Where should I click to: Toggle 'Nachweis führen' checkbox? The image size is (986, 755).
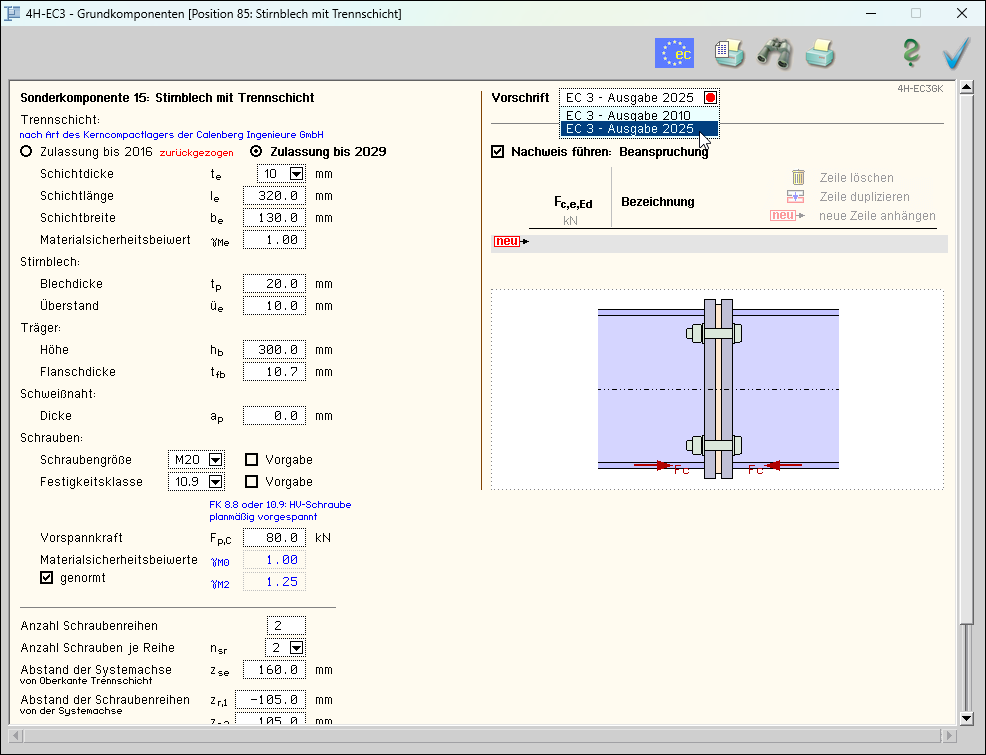(x=498, y=152)
